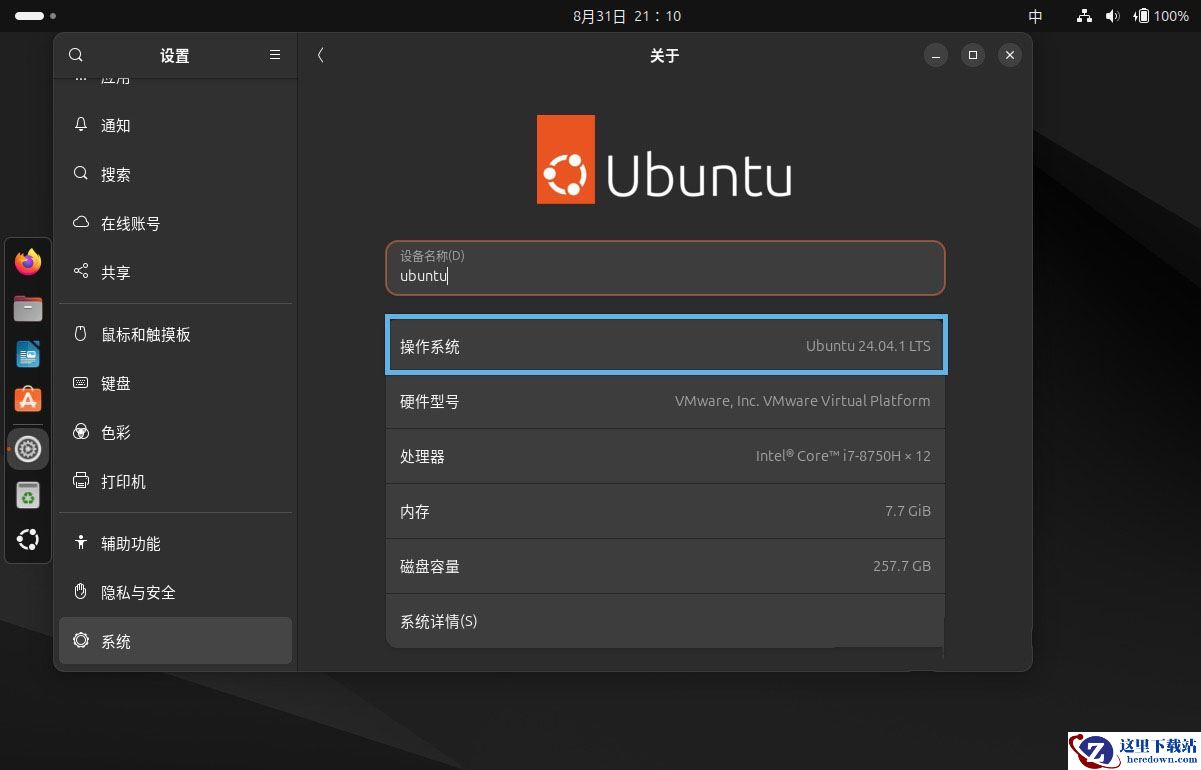The image size is (1201, 770).
Task: Click the Activities pill in top bar
Action: pos(35,16)
